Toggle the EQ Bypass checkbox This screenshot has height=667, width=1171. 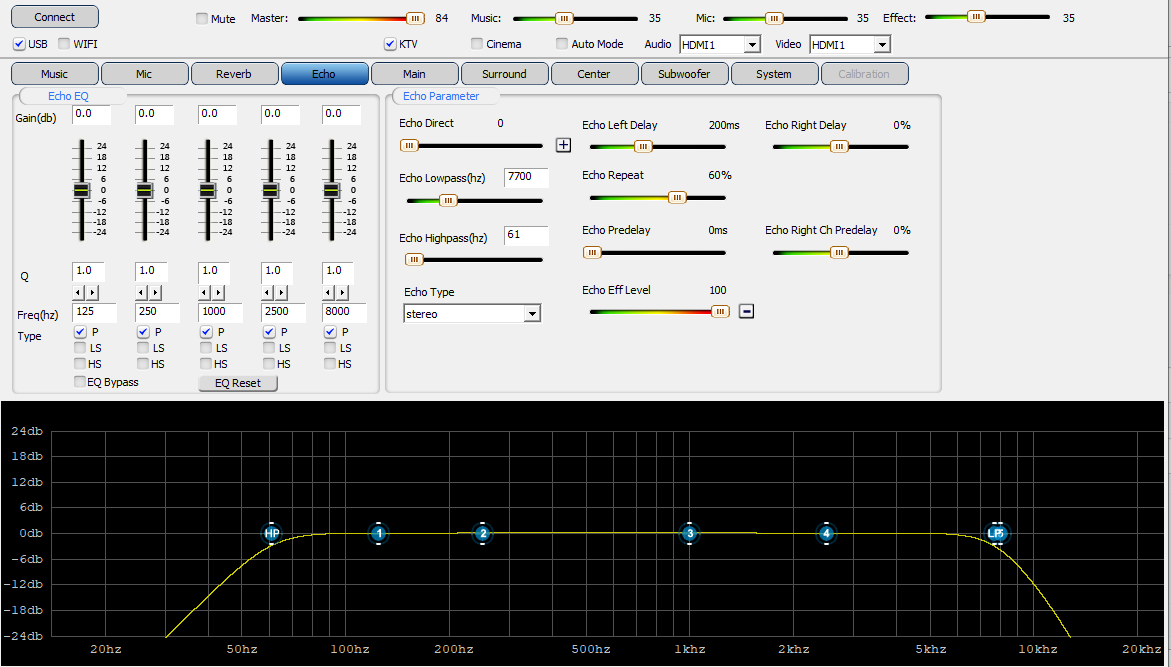click(80, 382)
